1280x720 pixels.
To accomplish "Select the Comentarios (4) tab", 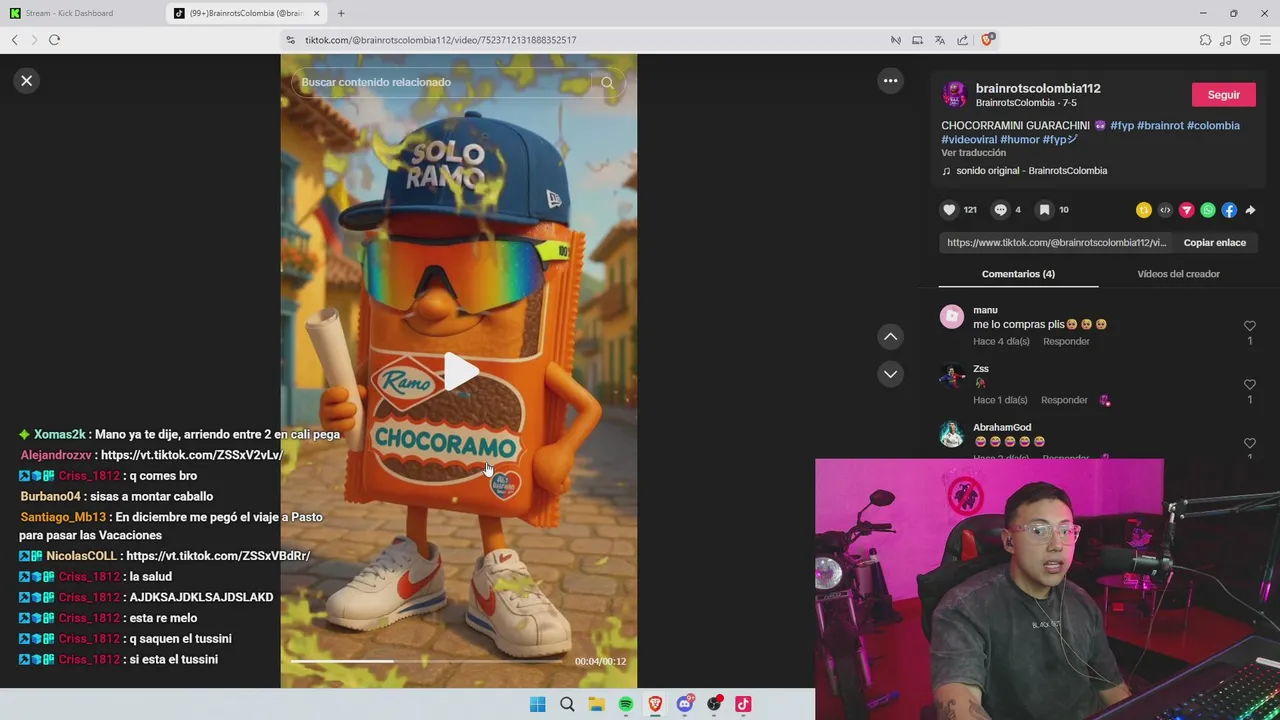I will pyautogui.click(x=1018, y=274).
